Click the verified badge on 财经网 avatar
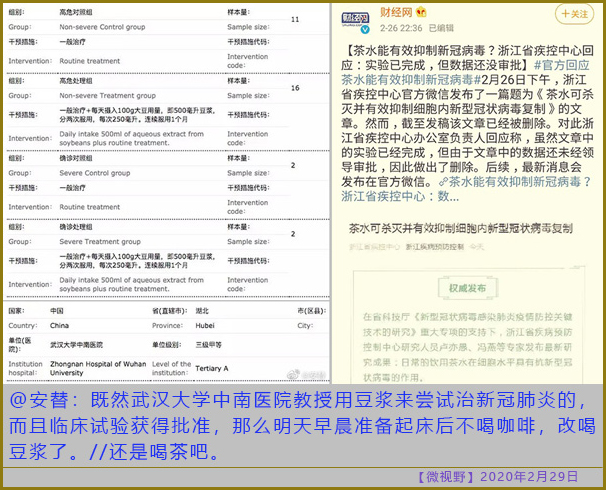The width and height of the screenshot is (606, 490). pyautogui.click(x=365, y=29)
